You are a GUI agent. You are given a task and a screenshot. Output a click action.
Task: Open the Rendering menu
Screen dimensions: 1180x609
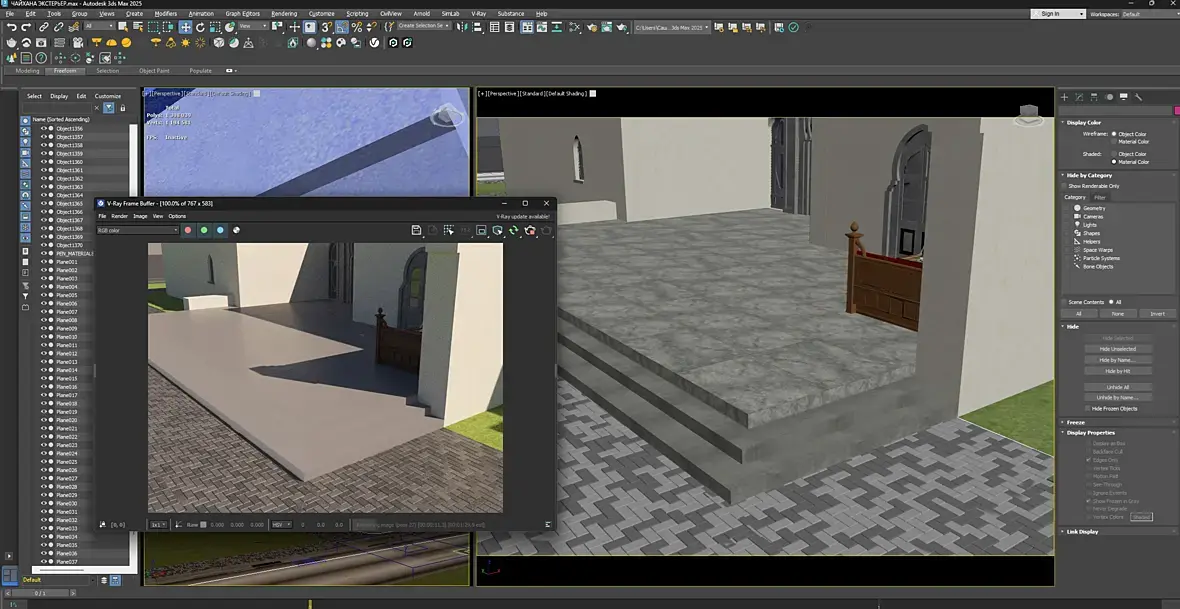coord(284,14)
